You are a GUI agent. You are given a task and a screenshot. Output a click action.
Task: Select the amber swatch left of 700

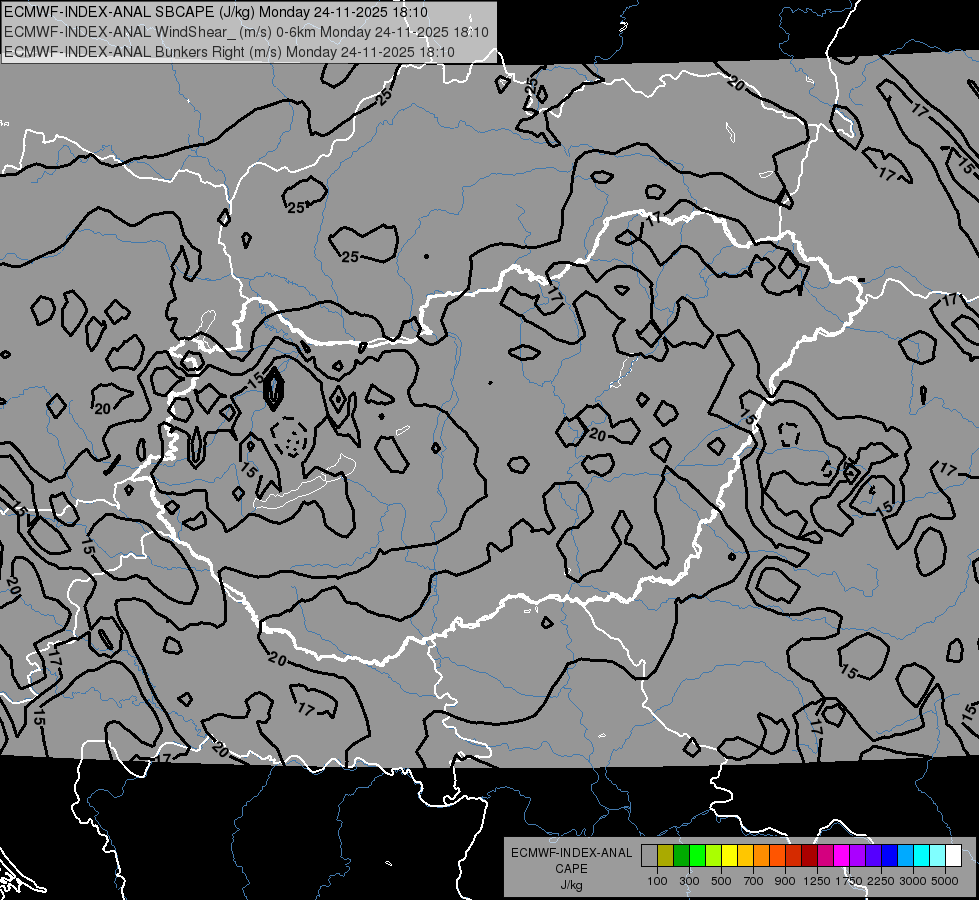pos(745,856)
